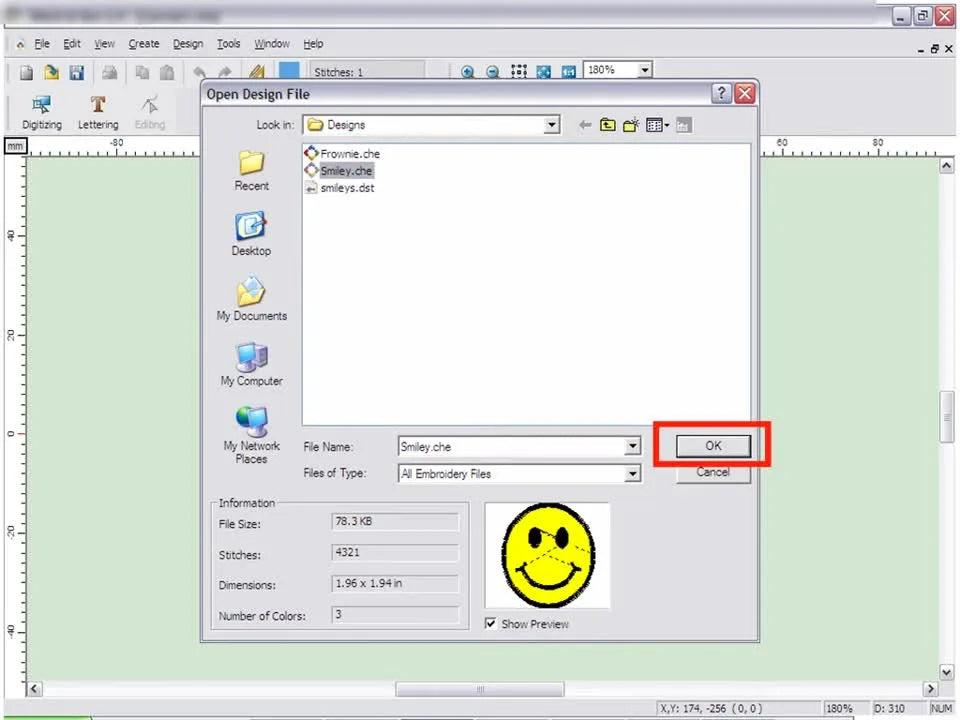This screenshot has width=960, height=720.
Task: Click the horizontal scrollbar left arrow
Action: pyautogui.click(x=34, y=689)
